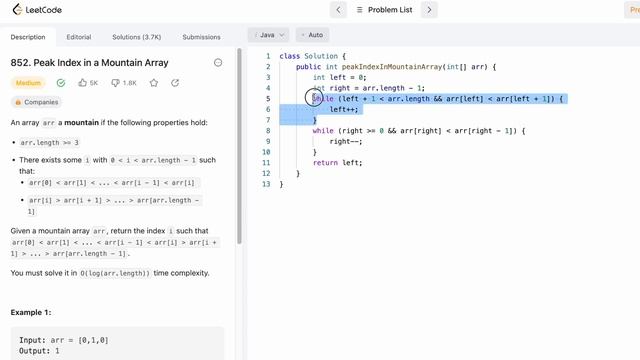The height and width of the screenshot is (360, 640).
Task: Click line number 13 in gutter
Action: click(266, 184)
